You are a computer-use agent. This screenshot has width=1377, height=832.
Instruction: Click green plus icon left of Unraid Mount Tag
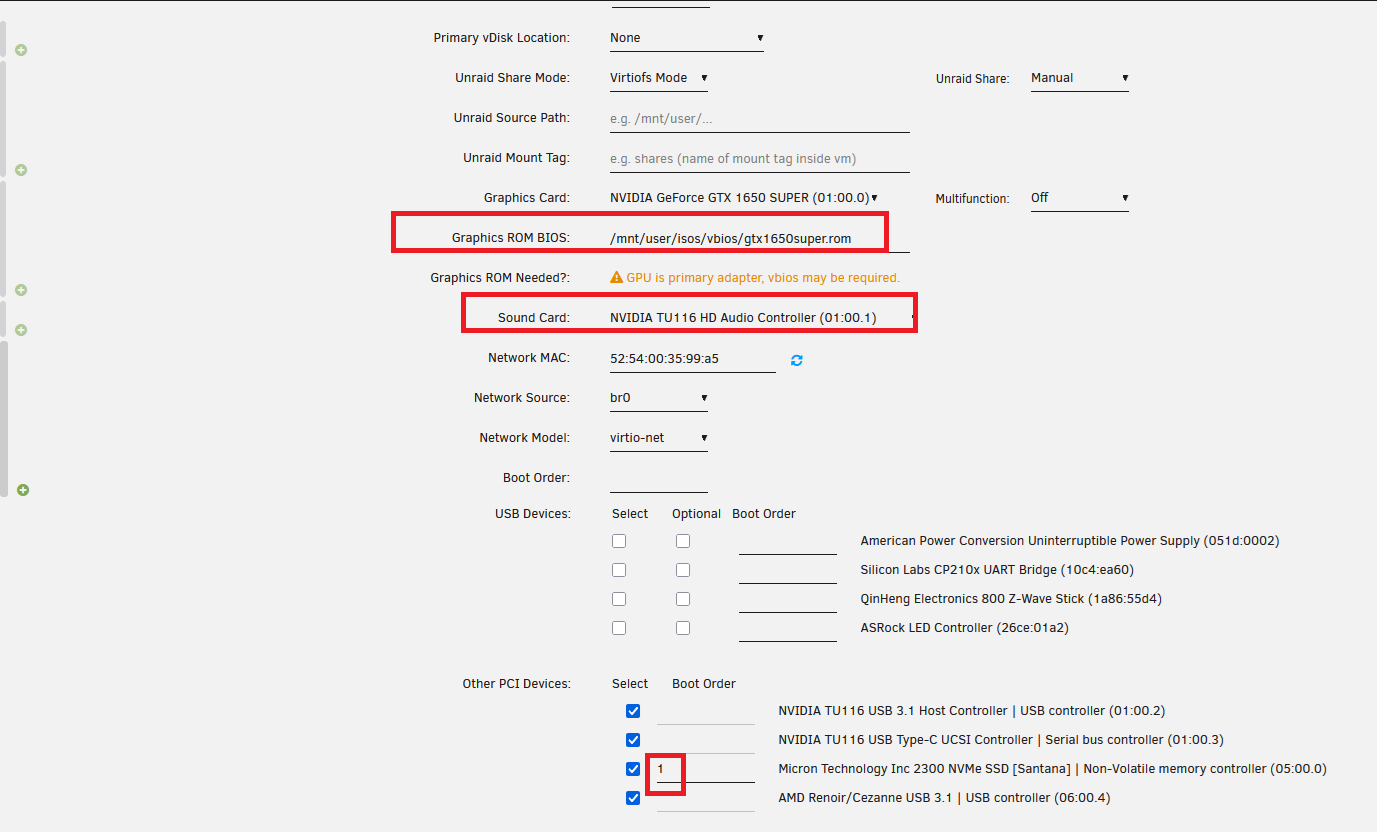tap(21, 170)
